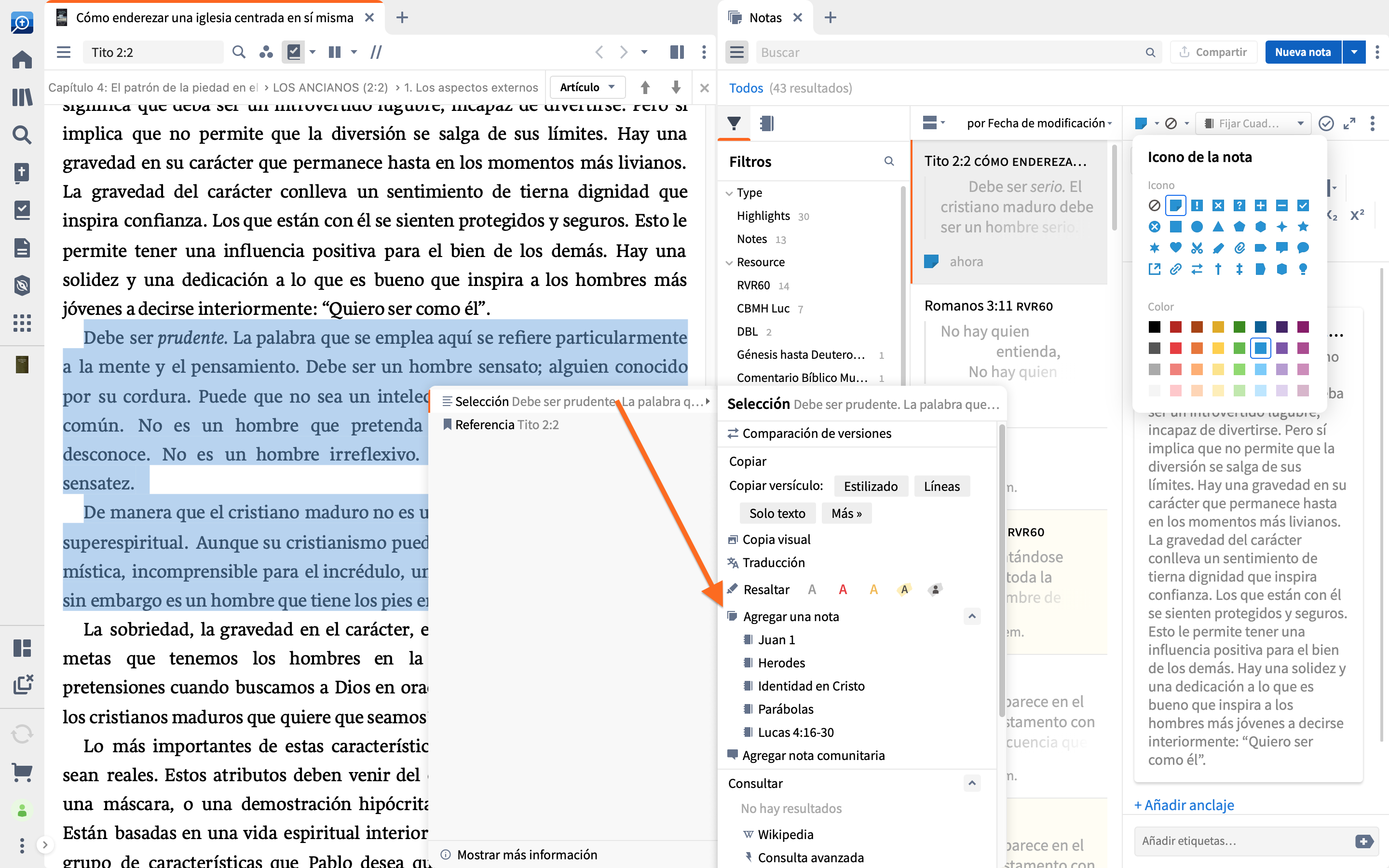Viewport: 1389px width, 868px height.
Task: Open the Artículo dropdown
Action: click(587, 87)
